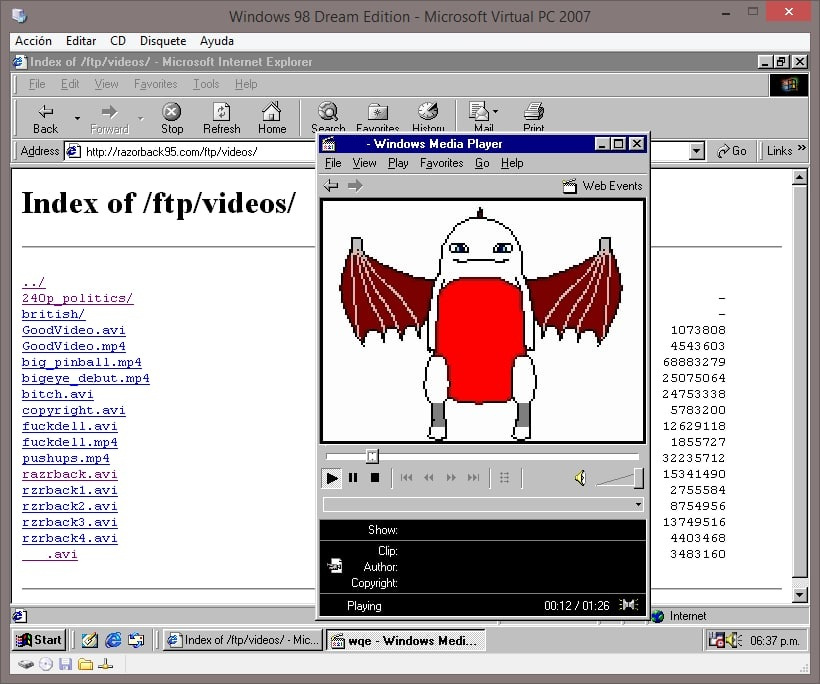820x684 pixels.
Task: Stop page loading in Internet Explorer
Action: tap(172, 119)
